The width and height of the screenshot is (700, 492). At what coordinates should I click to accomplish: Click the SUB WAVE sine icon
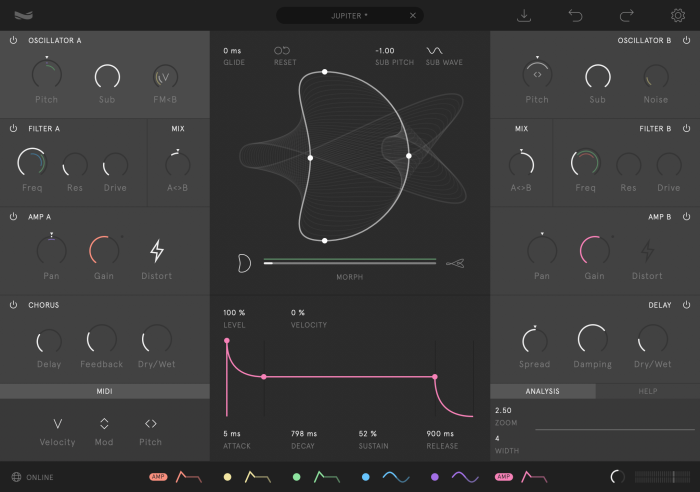click(x=434, y=50)
